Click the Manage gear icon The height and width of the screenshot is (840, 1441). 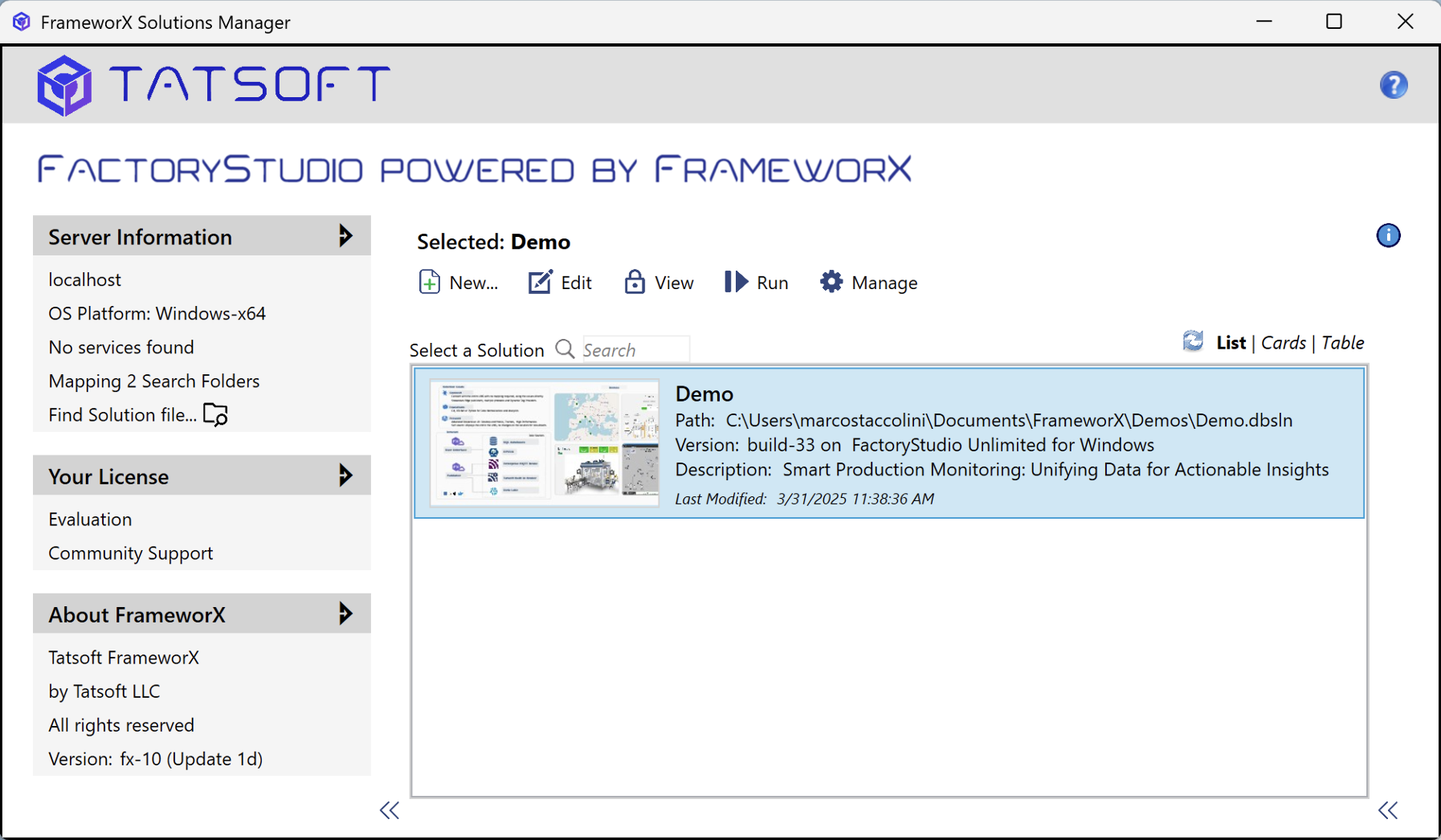tap(831, 282)
